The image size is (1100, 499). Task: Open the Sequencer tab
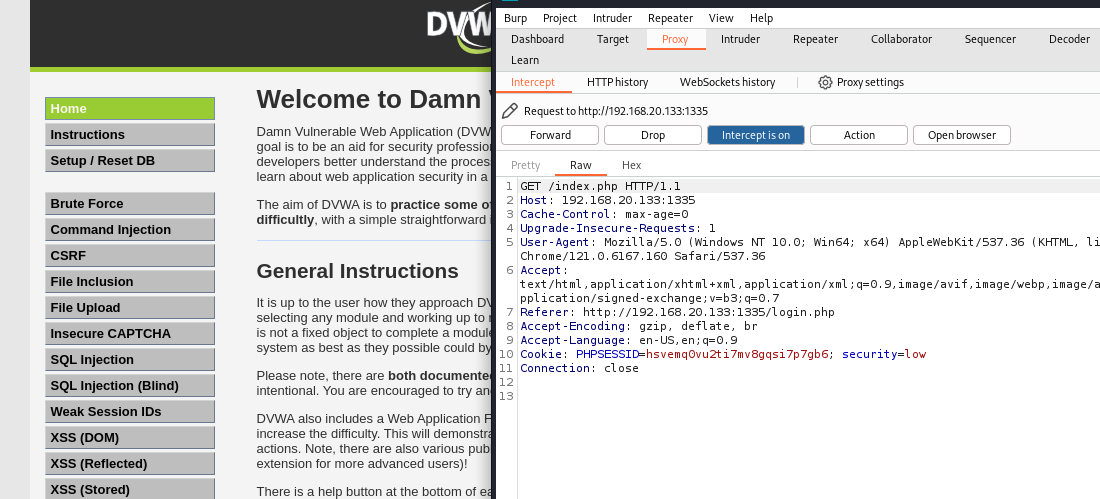pos(990,39)
